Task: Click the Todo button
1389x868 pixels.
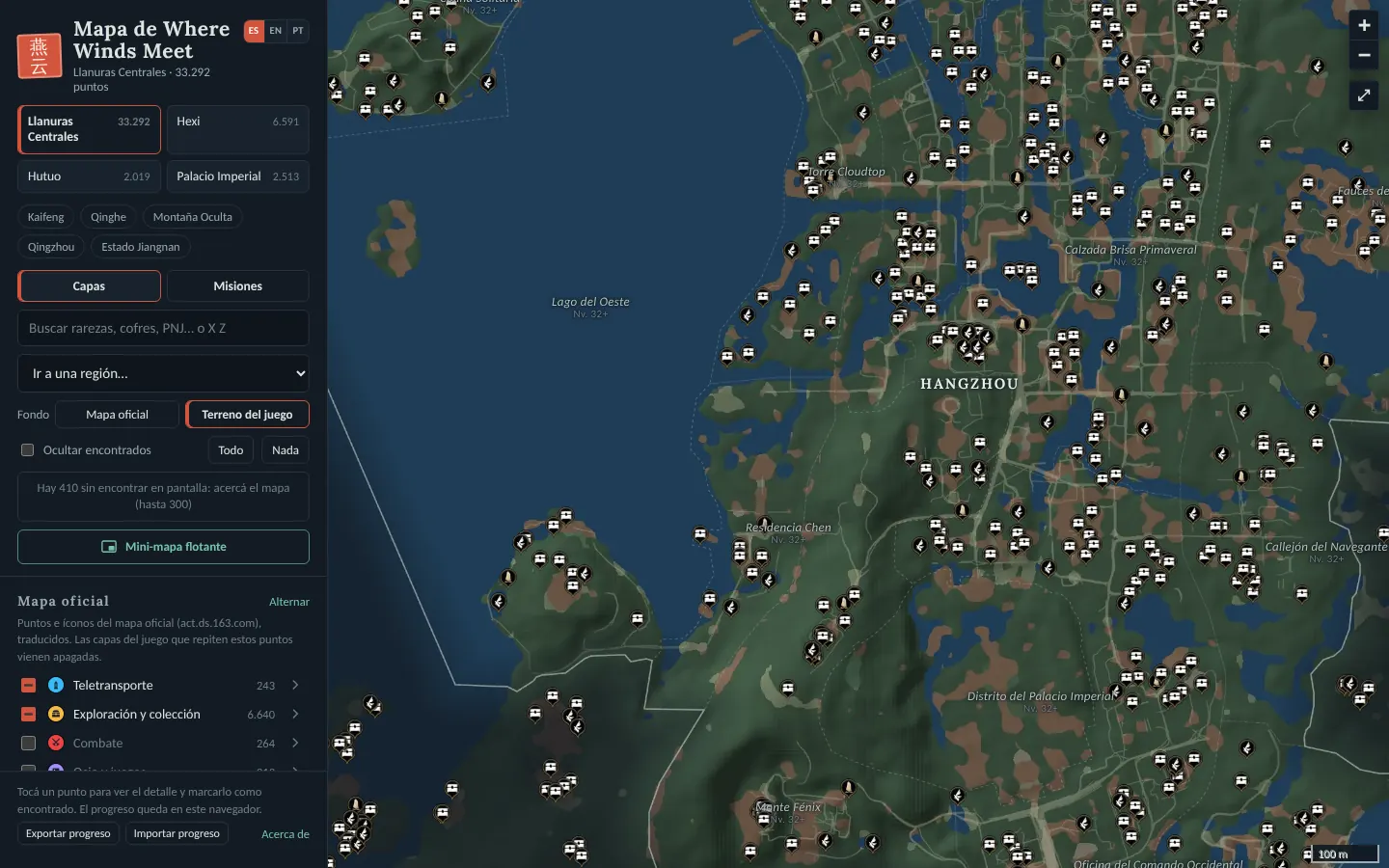Action: point(231,450)
